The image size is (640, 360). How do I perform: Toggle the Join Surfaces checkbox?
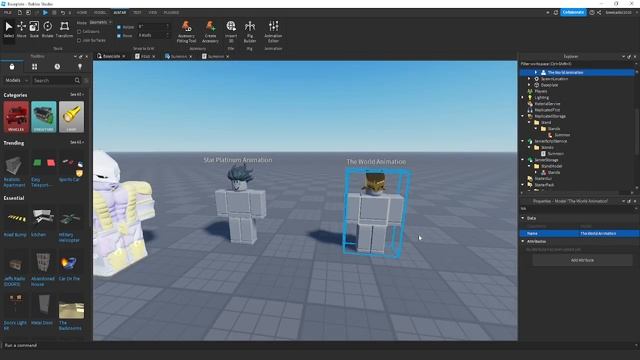coord(79,40)
